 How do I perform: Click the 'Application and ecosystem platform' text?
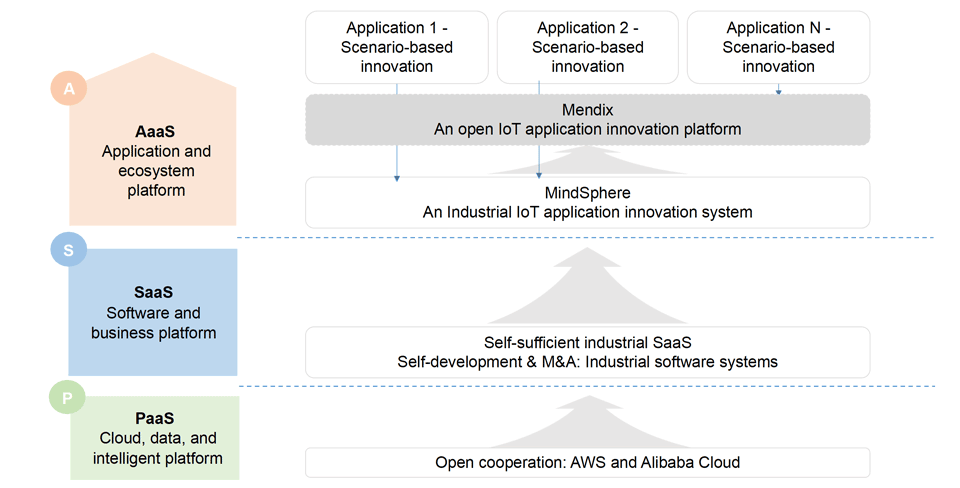click(x=156, y=171)
